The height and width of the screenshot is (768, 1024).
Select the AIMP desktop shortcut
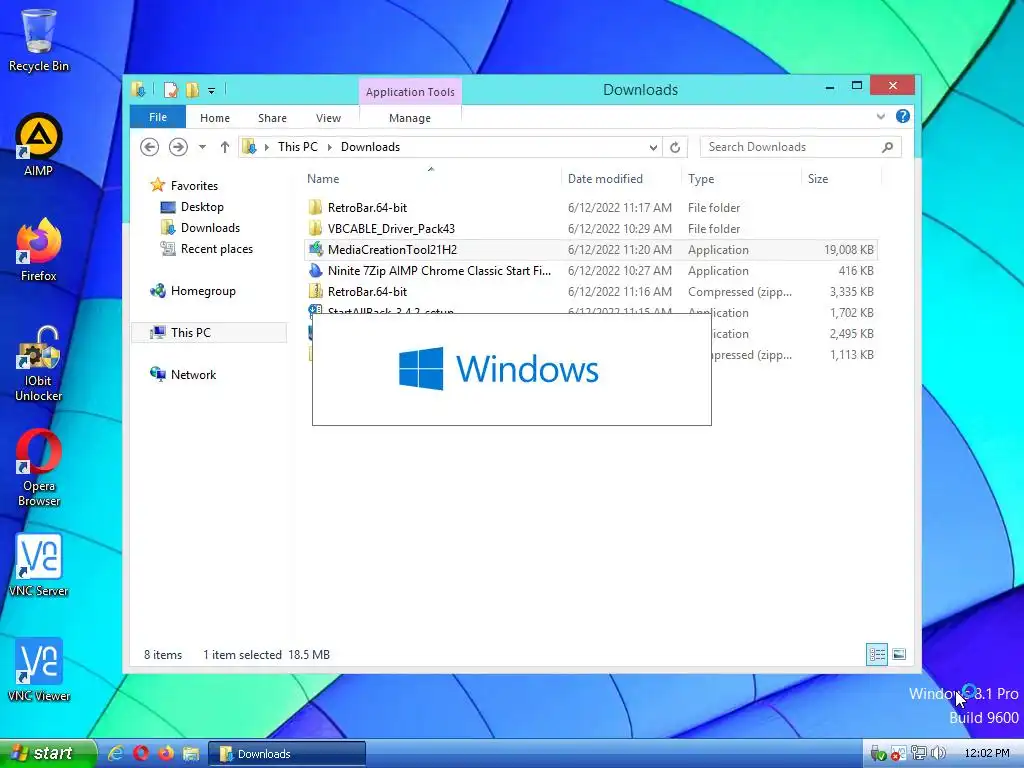coord(39,145)
